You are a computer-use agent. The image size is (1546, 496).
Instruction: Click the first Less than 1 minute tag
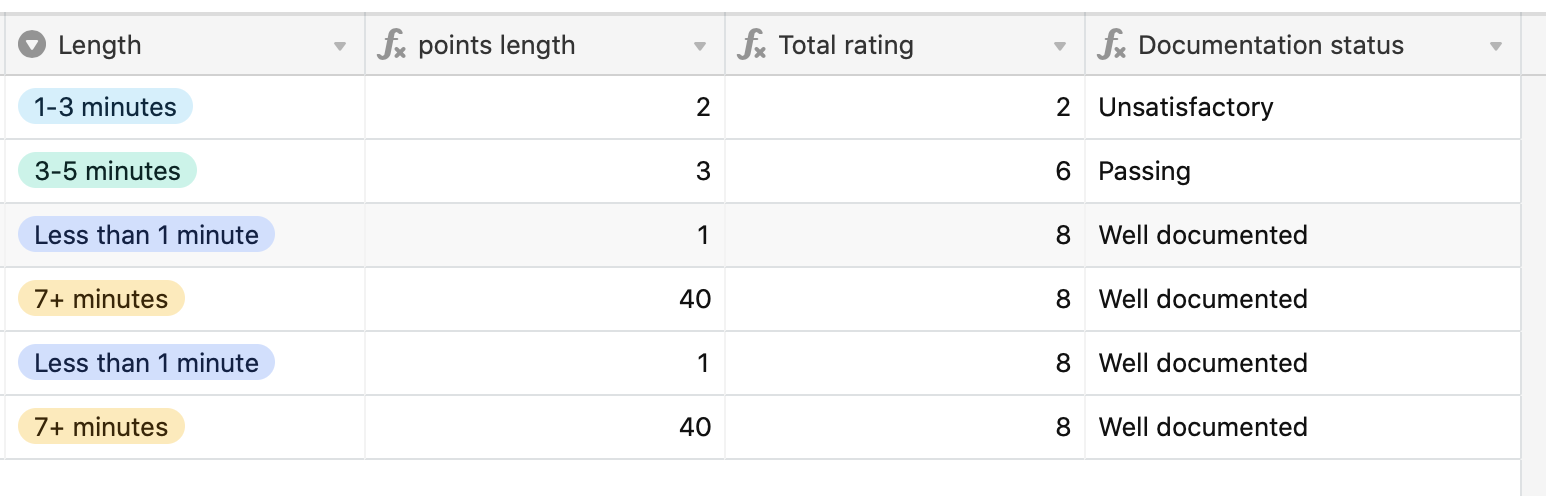[x=146, y=235]
